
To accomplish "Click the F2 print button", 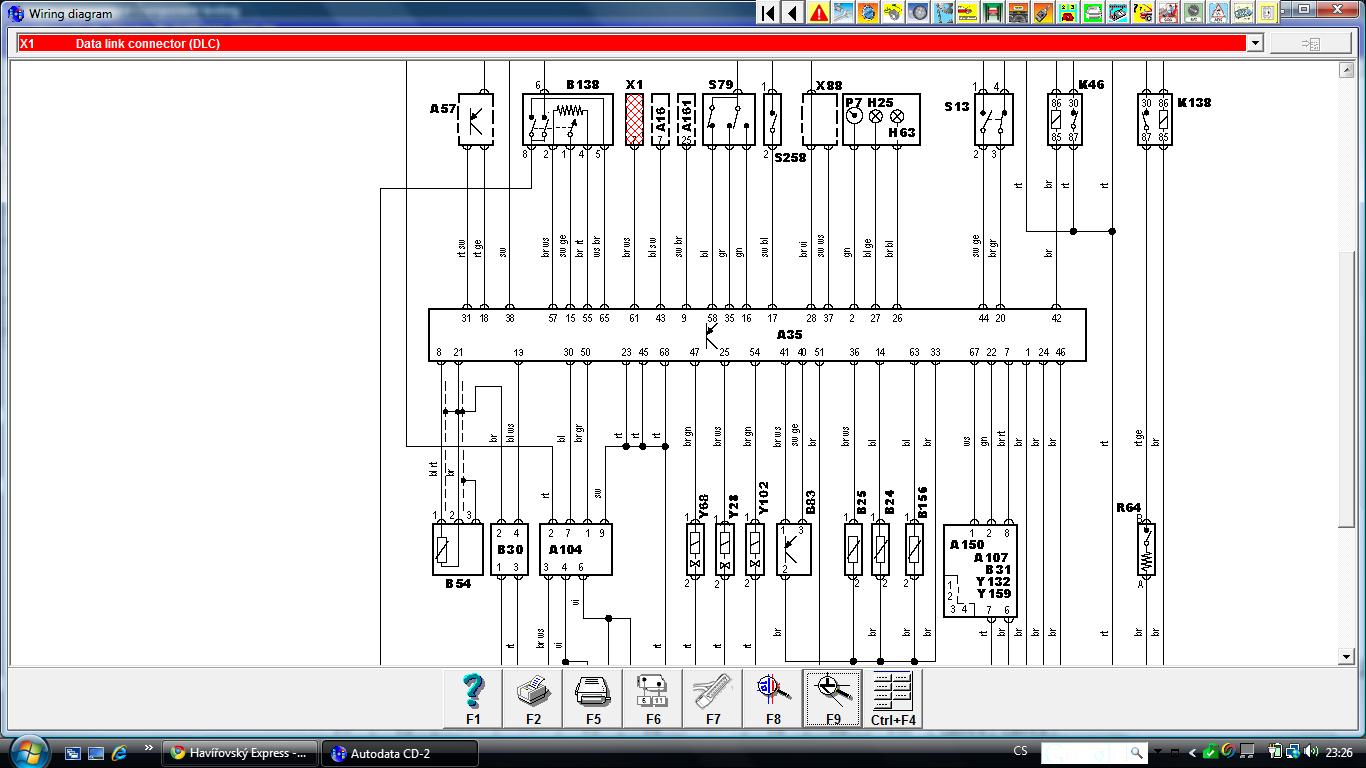I will [x=533, y=697].
